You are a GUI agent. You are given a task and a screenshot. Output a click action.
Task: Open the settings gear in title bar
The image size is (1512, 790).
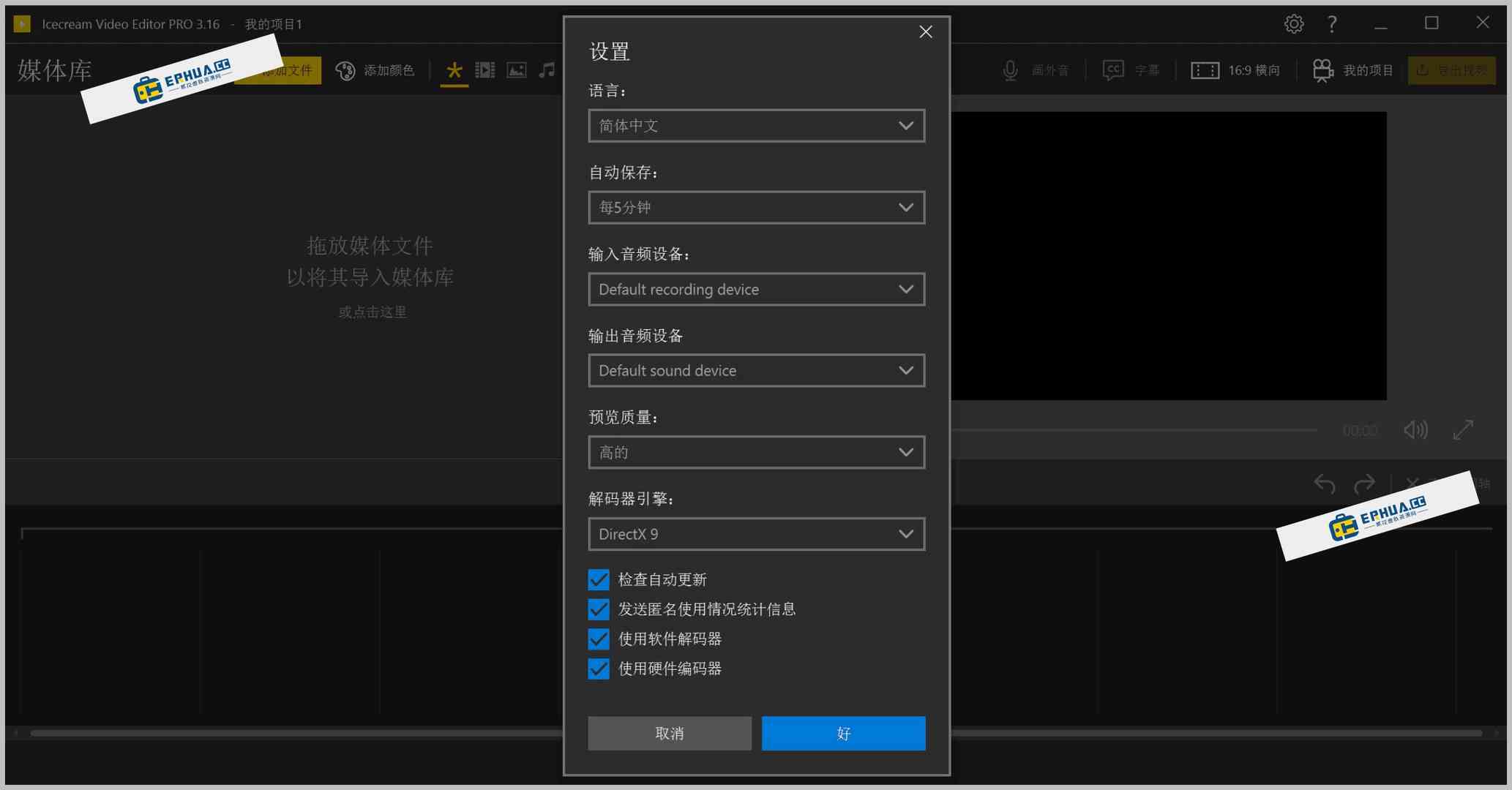tap(1294, 23)
